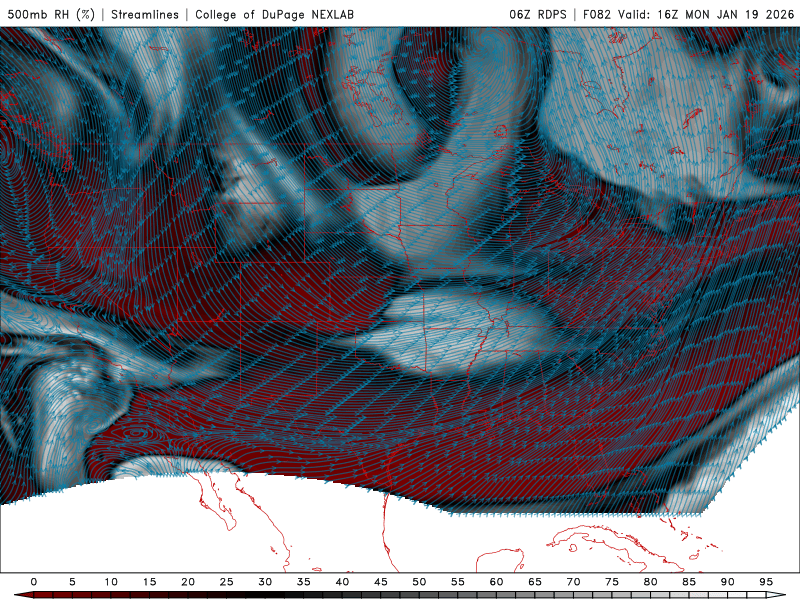800x600 pixels.
Task: Select the "10" value on the color scale
Action: tap(111, 582)
